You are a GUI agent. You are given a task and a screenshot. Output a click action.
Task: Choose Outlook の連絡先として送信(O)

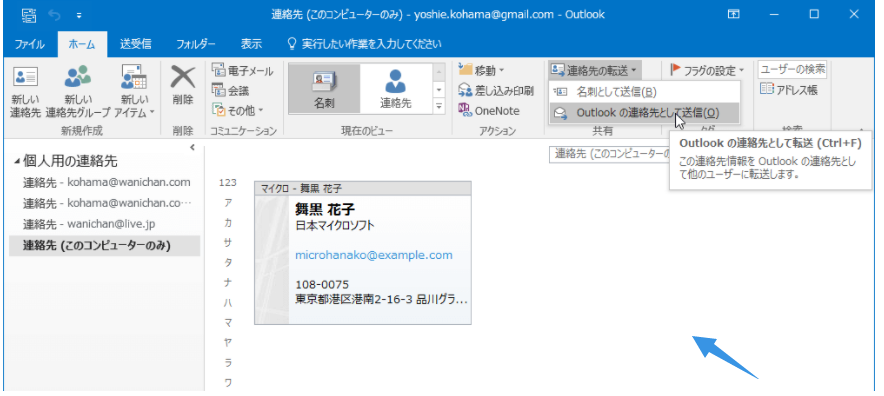[x=643, y=113]
